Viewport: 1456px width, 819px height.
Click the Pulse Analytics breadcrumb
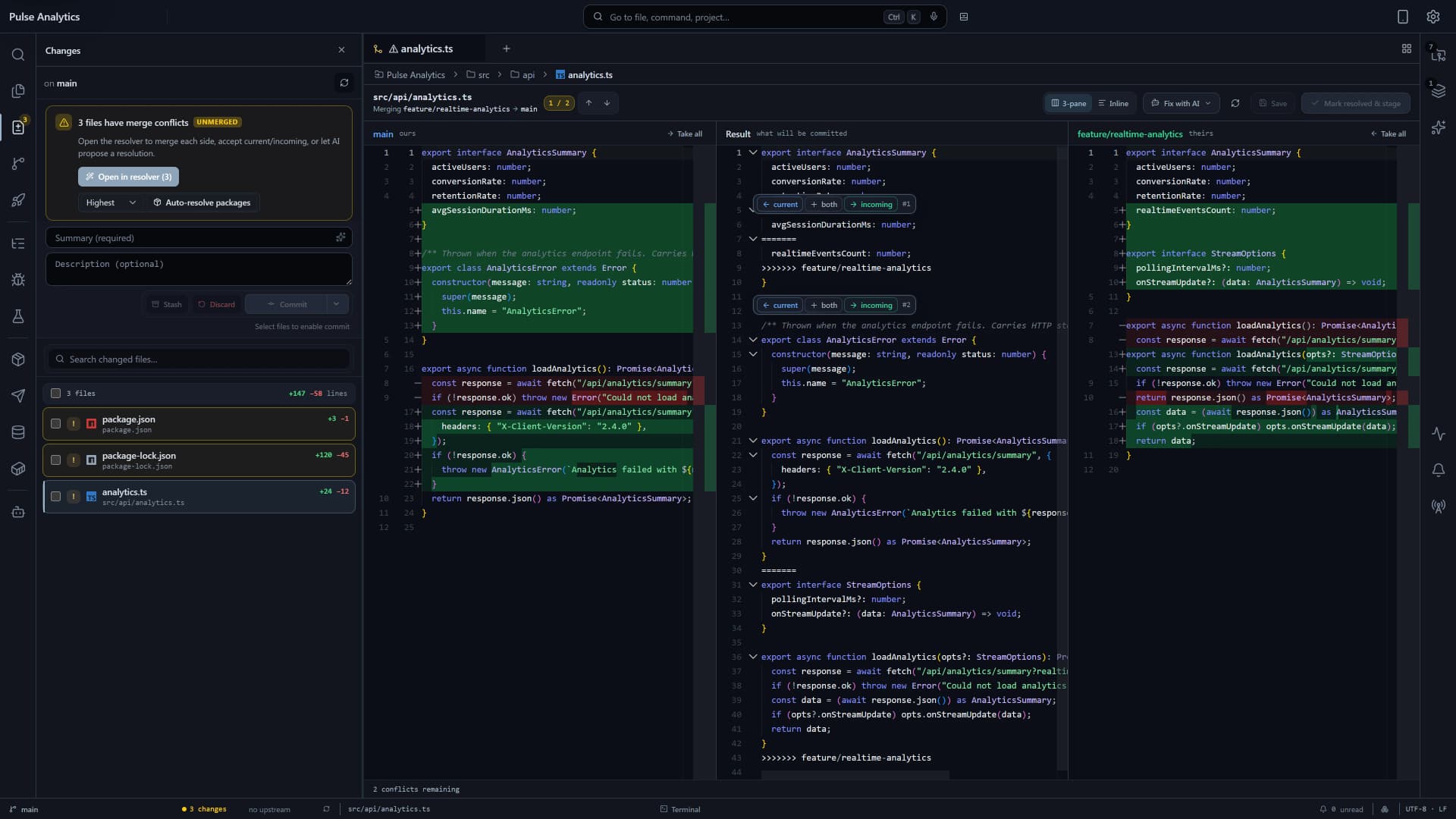click(409, 74)
